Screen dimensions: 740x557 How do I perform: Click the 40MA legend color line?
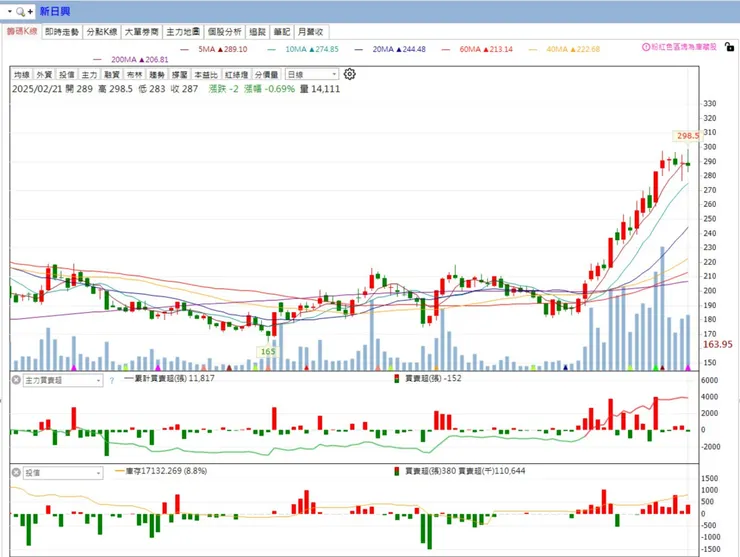pos(533,50)
